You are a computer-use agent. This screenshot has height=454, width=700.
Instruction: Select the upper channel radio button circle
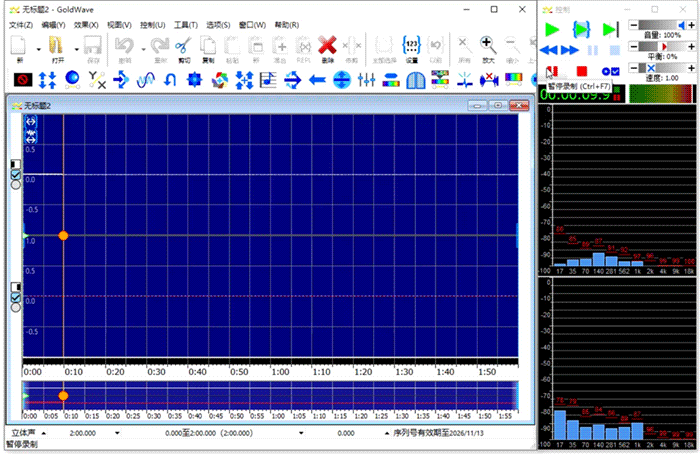pos(16,184)
